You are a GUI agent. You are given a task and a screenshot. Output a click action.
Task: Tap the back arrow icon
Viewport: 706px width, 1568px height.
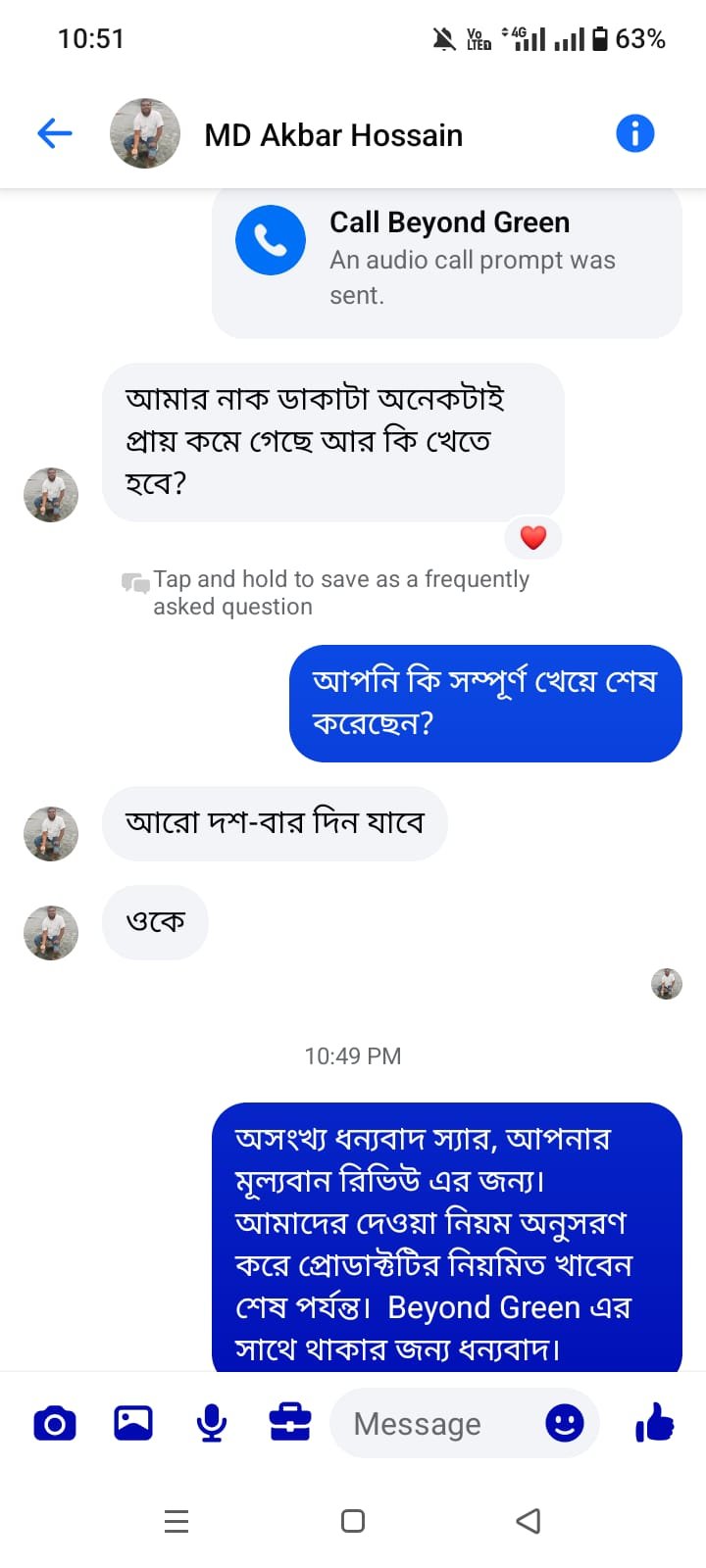pyautogui.click(x=55, y=133)
